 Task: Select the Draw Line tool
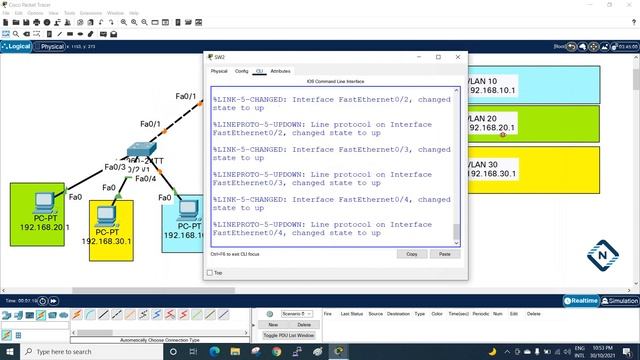(60, 34)
